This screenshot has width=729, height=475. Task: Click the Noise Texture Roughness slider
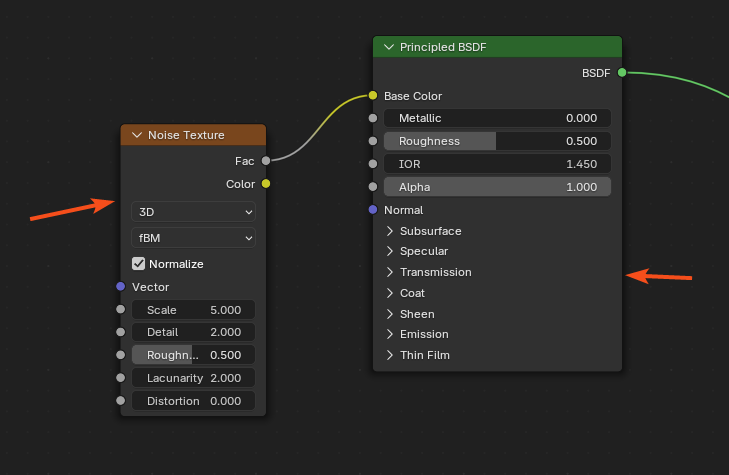[x=193, y=355]
